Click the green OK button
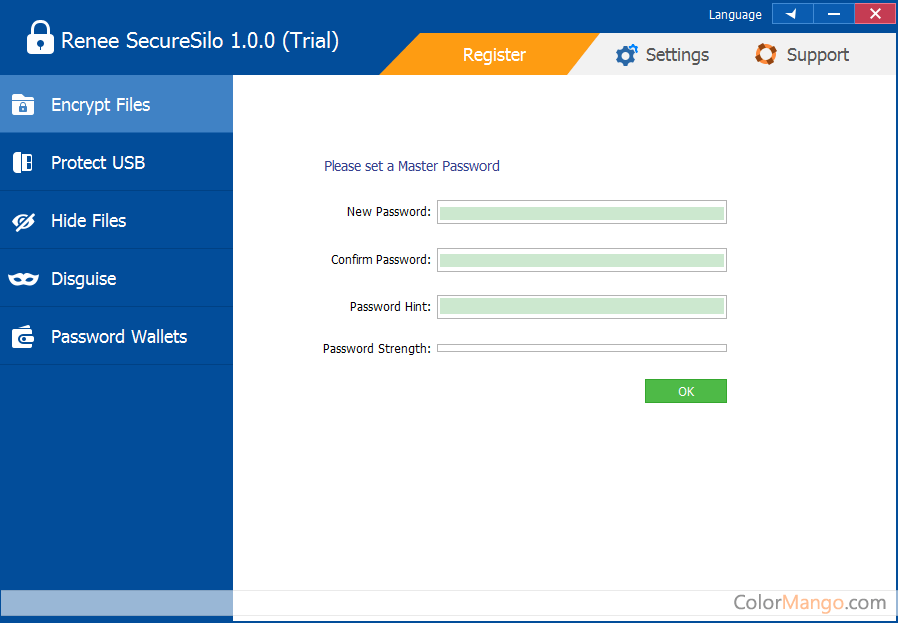Screen dimensions: 898x623 (686, 391)
